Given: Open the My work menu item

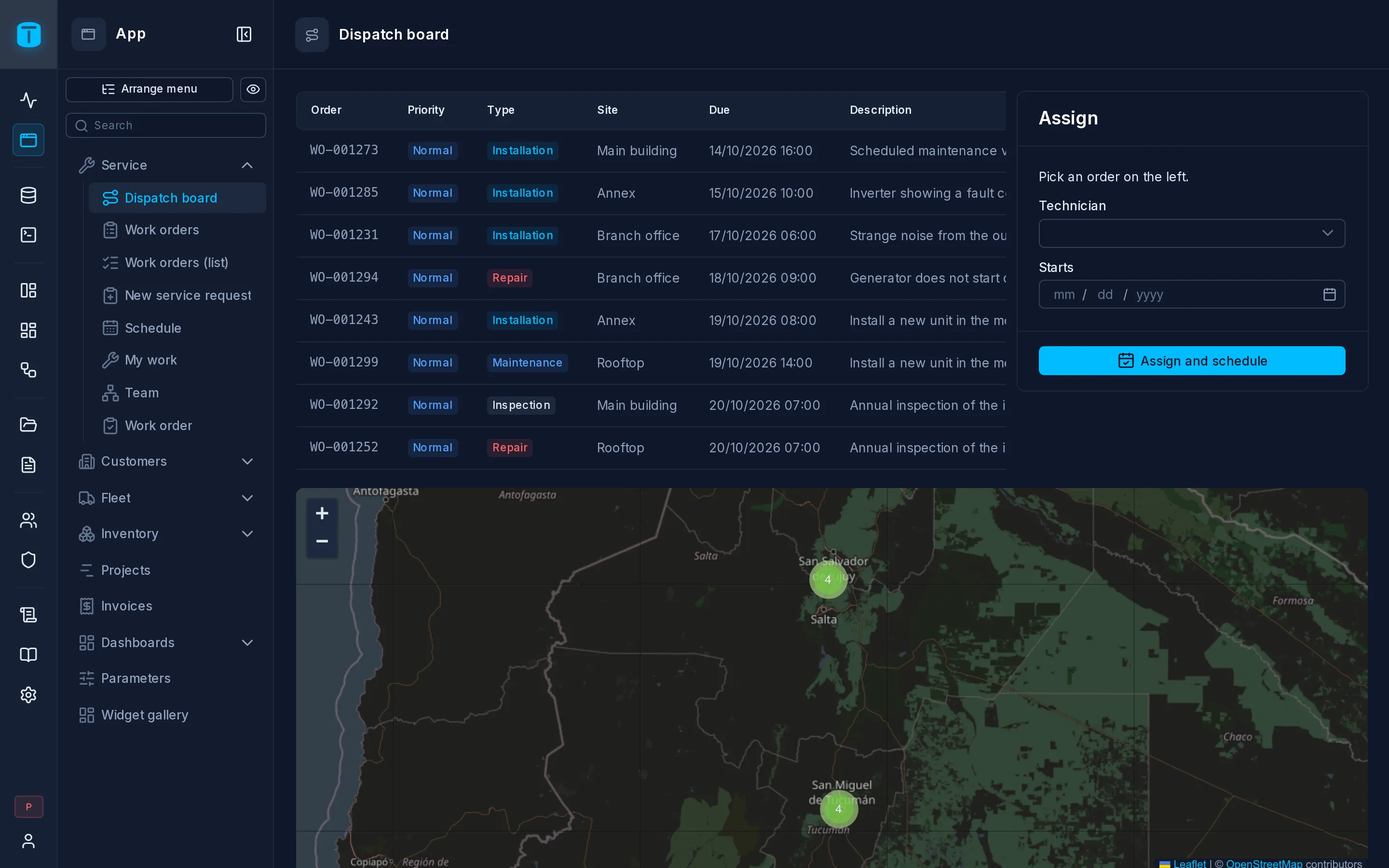Looking at the screenshot, I should (177, 360).
